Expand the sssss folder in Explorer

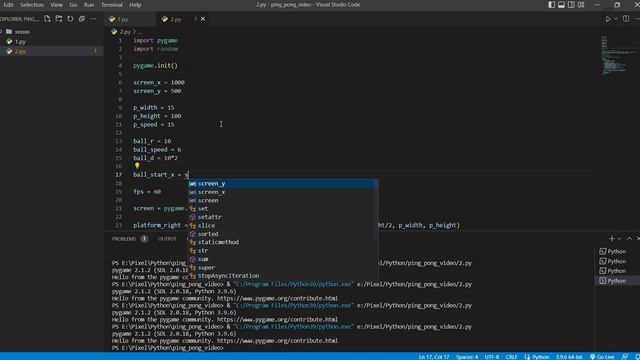click(51, 31)
